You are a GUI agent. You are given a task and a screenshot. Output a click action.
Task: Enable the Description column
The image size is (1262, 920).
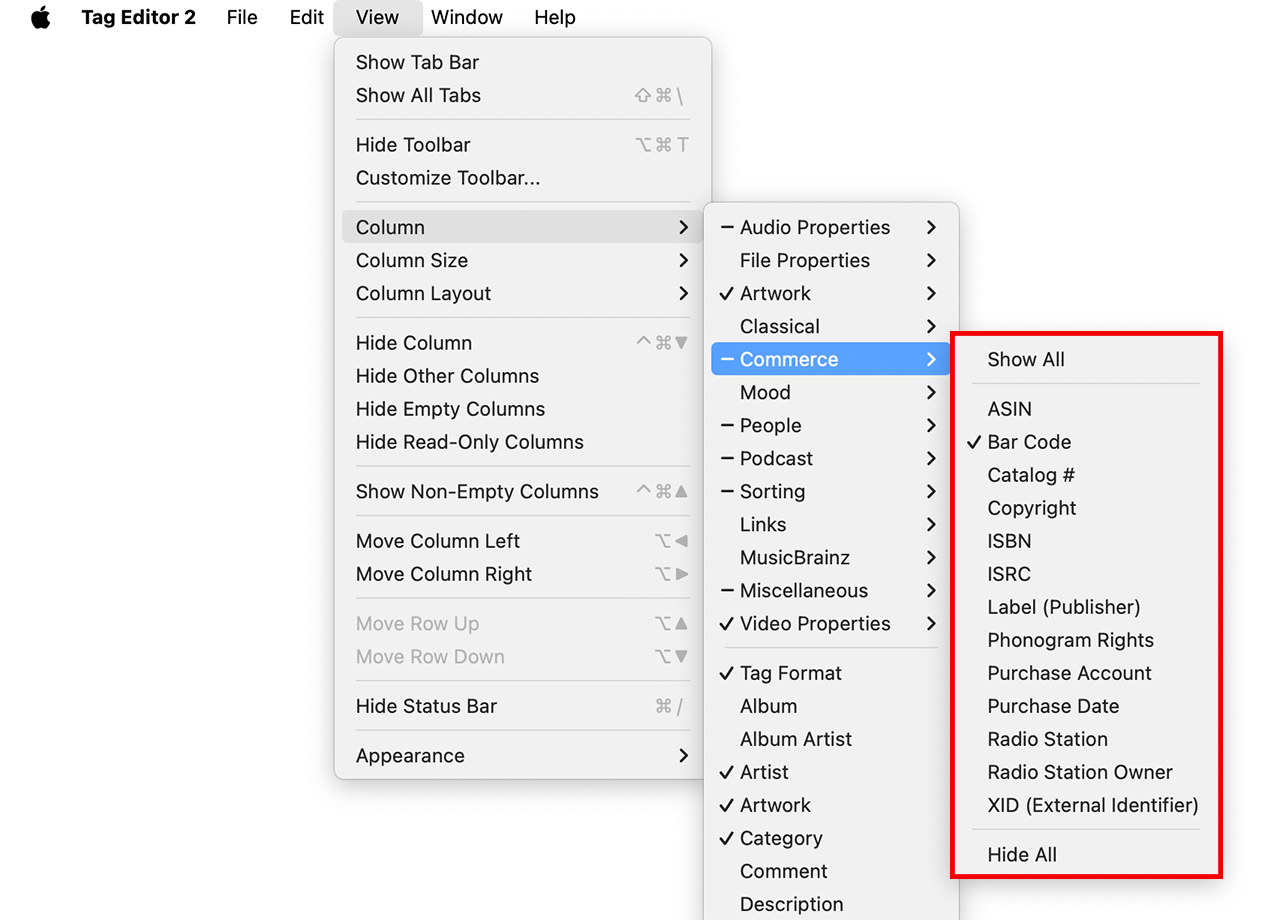(830, 904)
